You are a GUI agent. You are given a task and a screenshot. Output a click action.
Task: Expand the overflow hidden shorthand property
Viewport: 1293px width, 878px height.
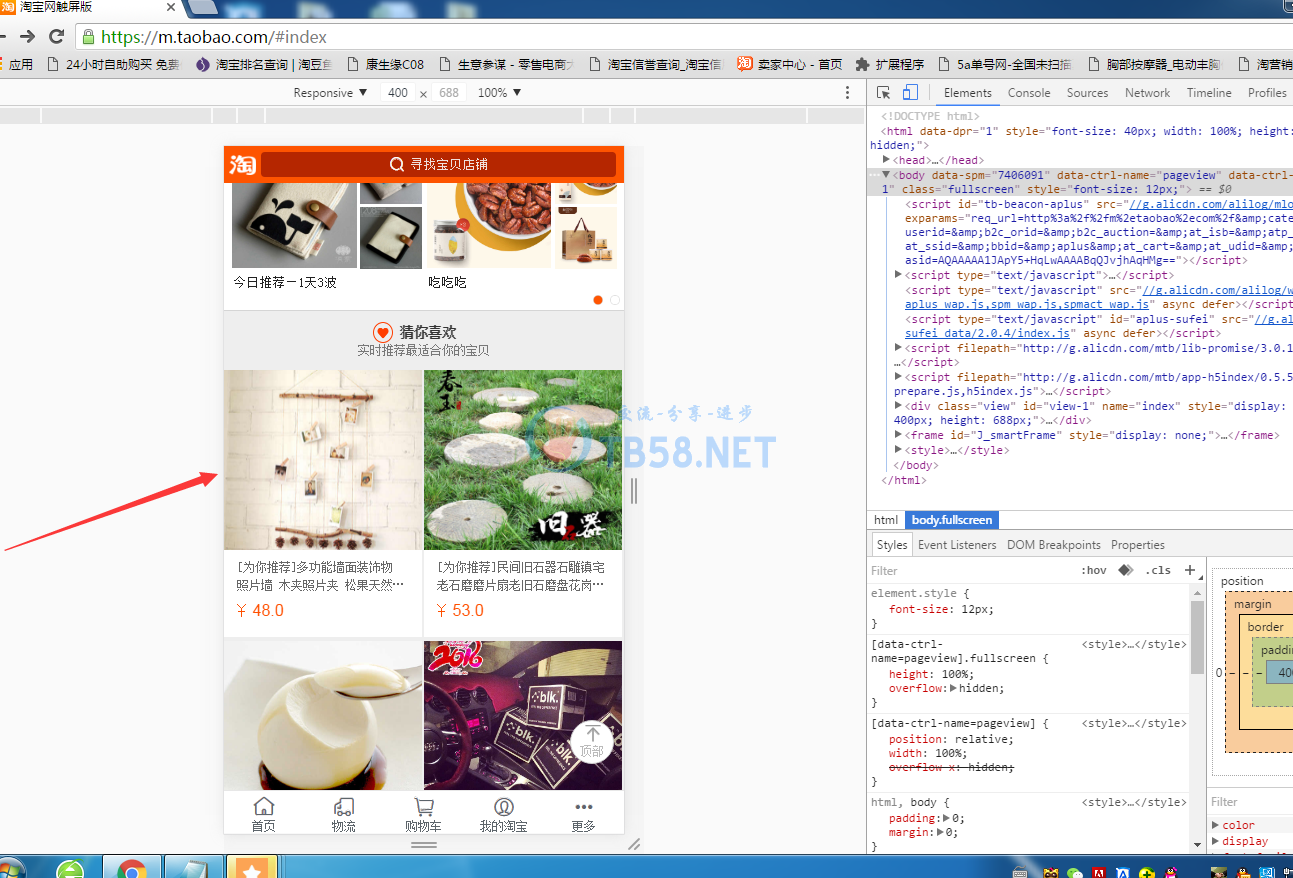[954, 688]
